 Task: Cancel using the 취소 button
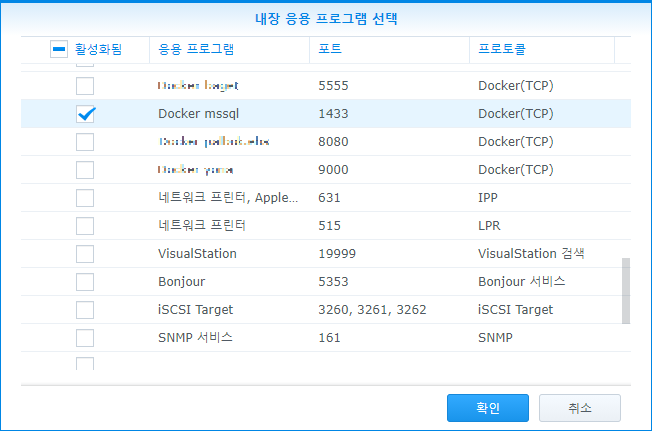[580, 408]
